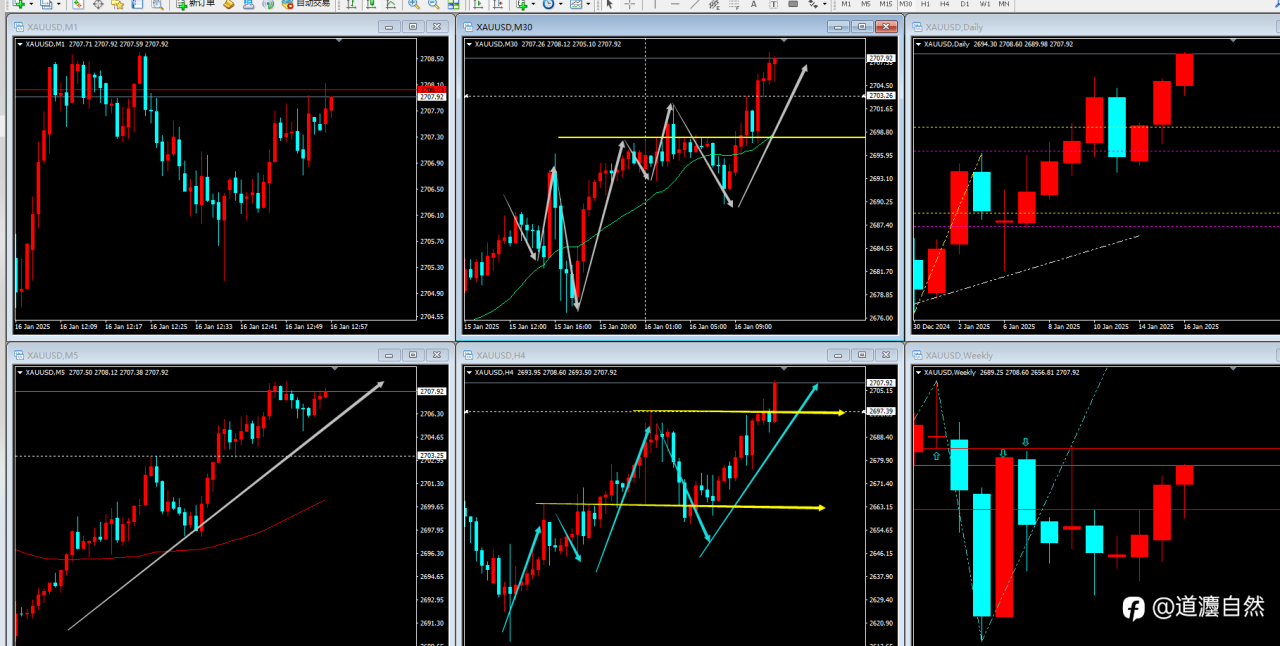Image resolution: width=1280 pixels, height=646 pixels.
Task: Open the new chart dropdown arrow
Action: click(32, 4)
